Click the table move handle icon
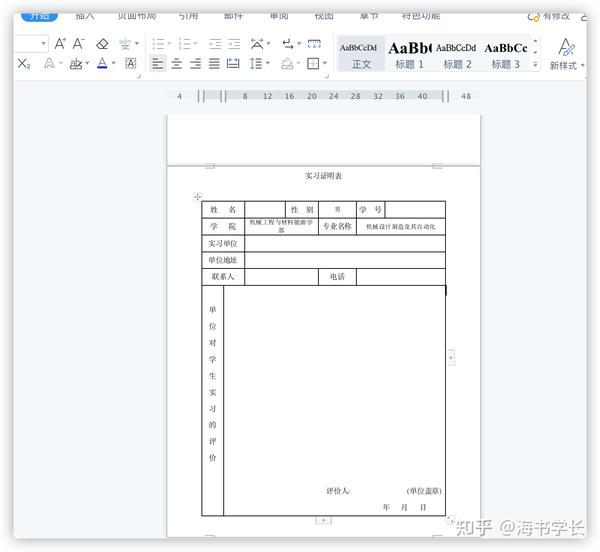600x552 pixels. click(197, 197)
